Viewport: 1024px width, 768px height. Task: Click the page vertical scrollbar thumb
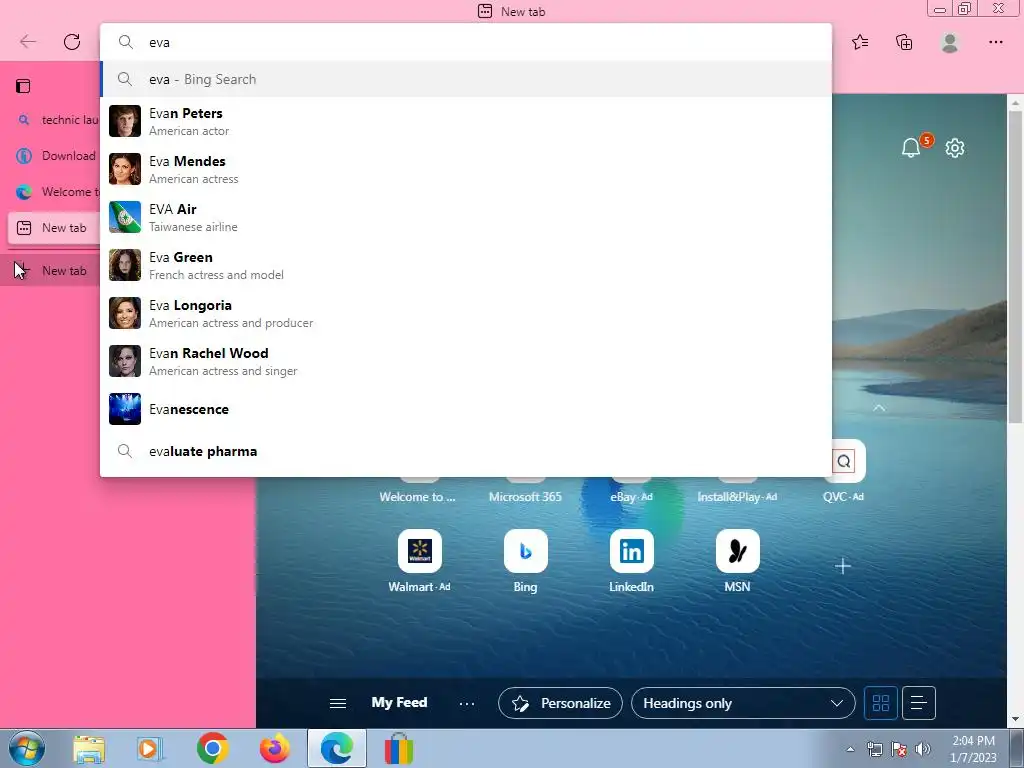pos(1015,266)
